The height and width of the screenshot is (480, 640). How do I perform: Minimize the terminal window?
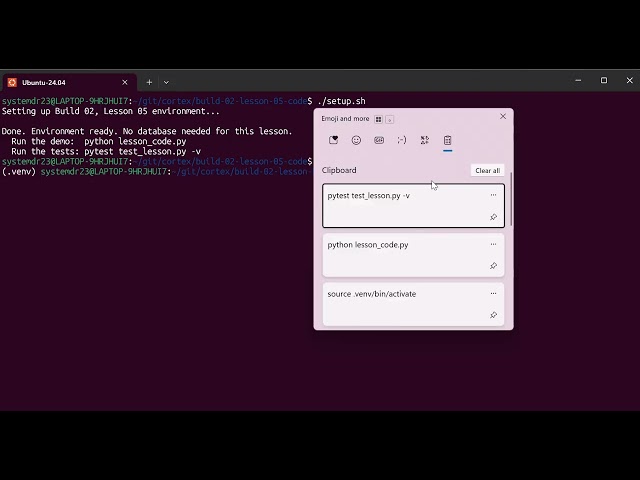[578, 80]
